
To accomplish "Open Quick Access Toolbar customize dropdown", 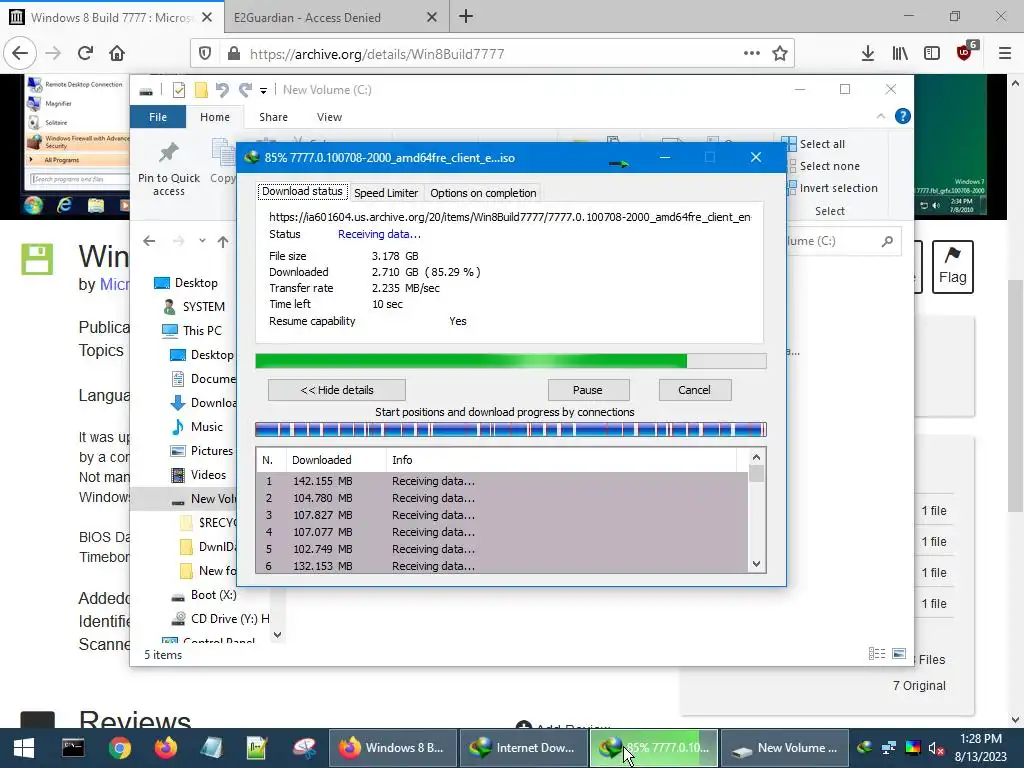I will click(263, 90).
